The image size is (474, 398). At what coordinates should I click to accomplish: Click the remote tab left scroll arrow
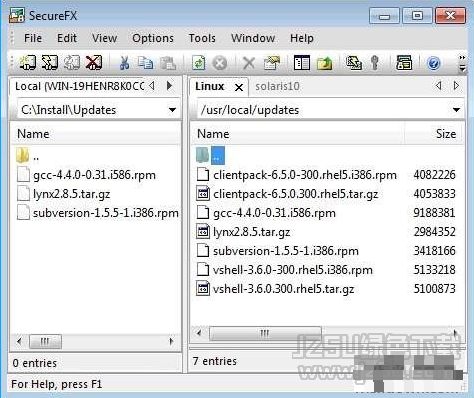[439, 86]
